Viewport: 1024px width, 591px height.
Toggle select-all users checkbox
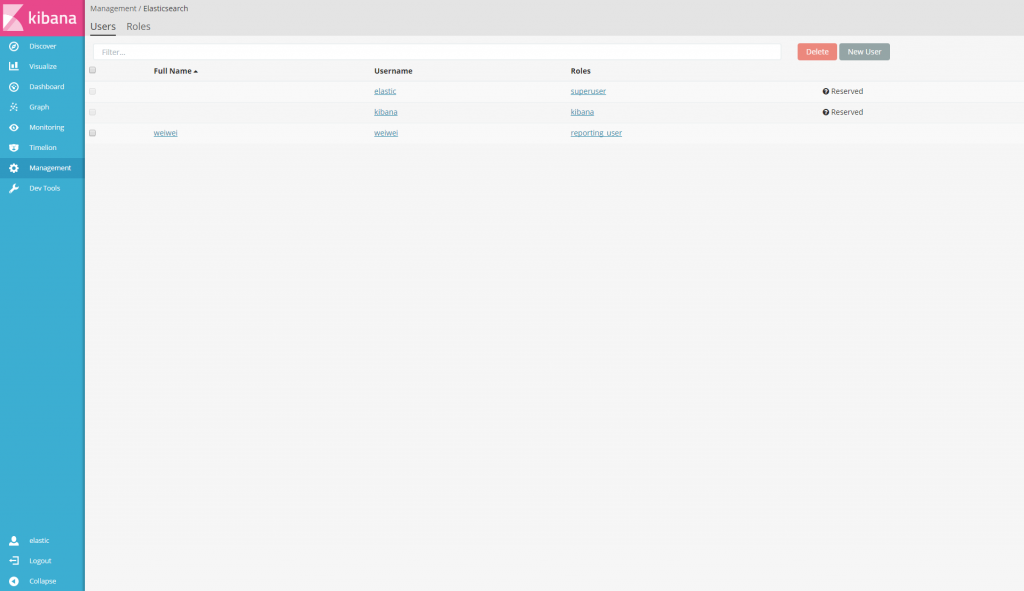pos(93,70)
